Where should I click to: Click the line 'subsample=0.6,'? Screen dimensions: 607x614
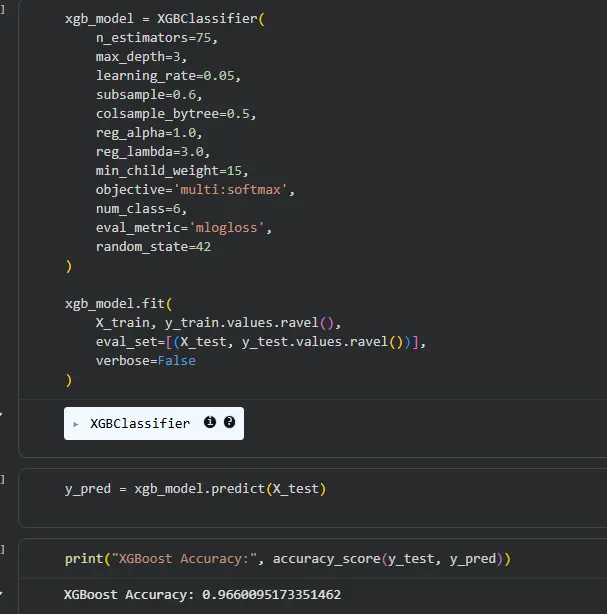point(149,95)
